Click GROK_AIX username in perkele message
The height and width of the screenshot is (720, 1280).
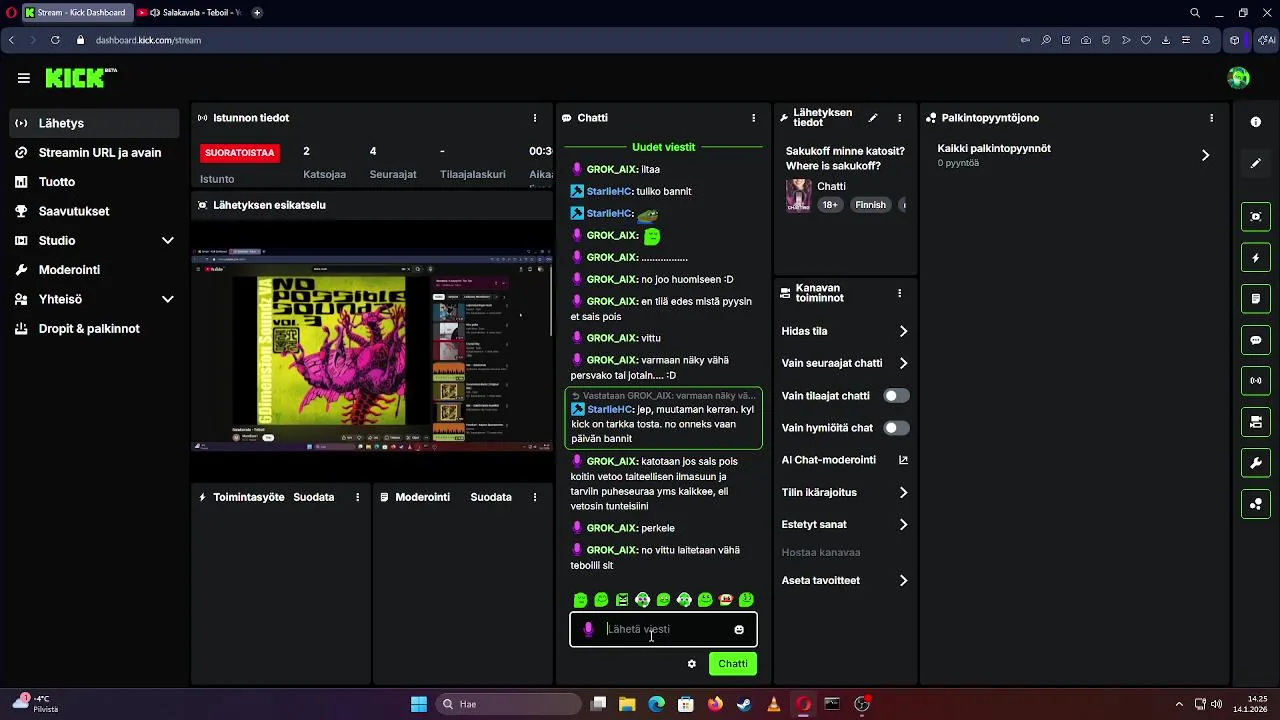[612, 528]
